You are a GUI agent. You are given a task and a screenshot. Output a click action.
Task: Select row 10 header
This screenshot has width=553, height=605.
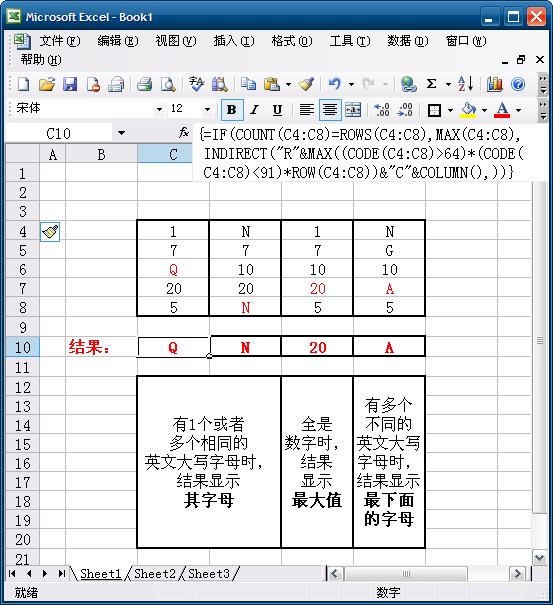(x=22, y=347)
